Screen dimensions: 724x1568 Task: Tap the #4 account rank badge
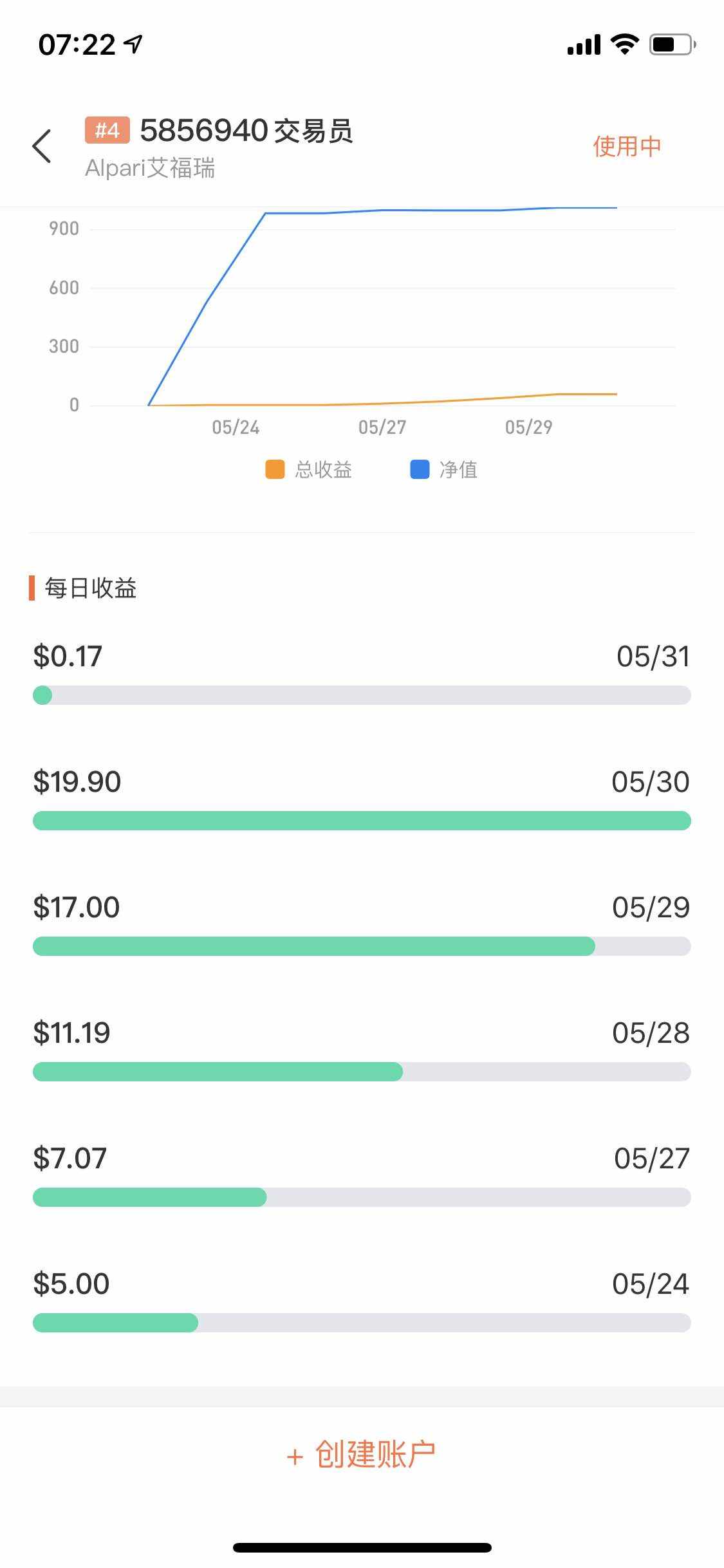(107, 130)
